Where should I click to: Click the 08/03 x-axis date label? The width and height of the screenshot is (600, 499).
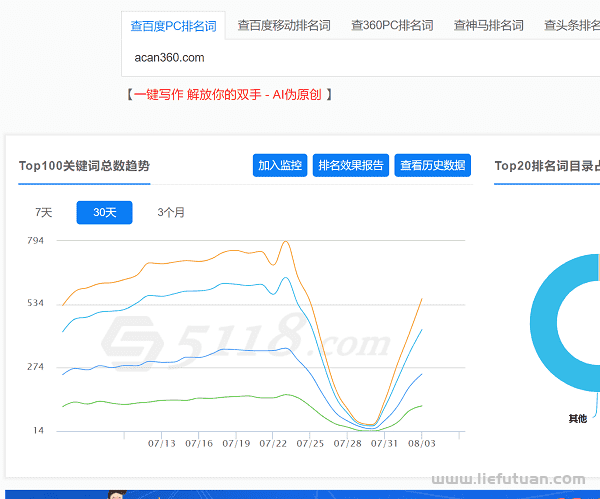coord(422,444)
